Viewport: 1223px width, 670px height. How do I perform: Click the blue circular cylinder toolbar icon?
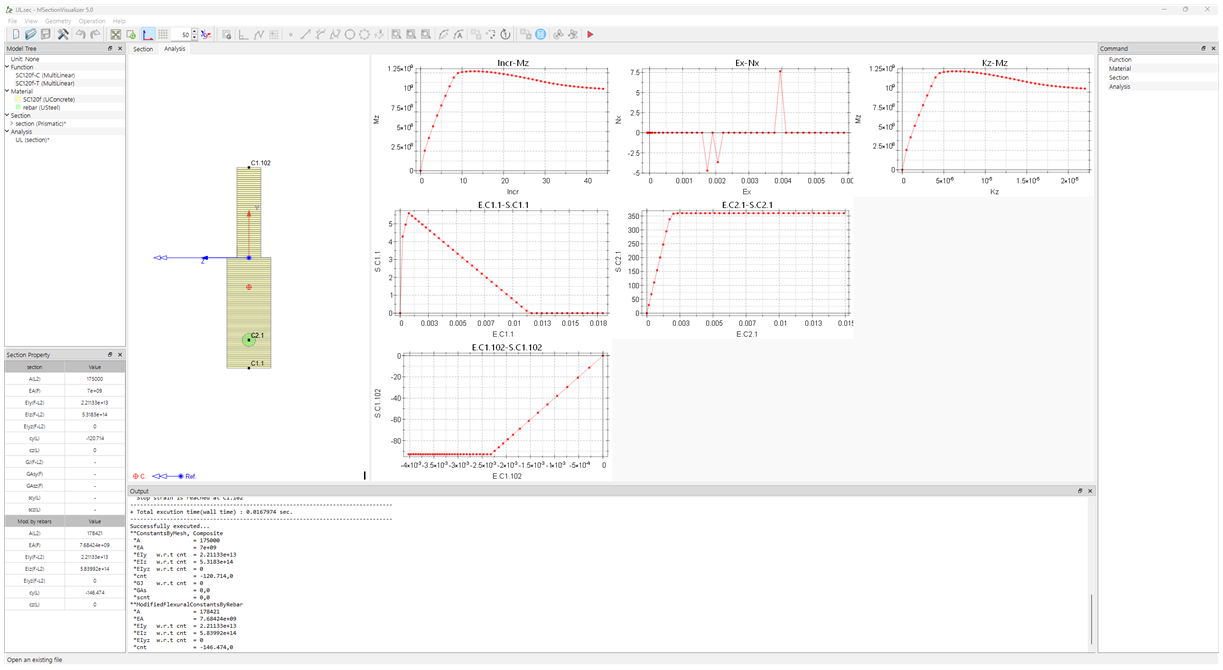(540, 34)
